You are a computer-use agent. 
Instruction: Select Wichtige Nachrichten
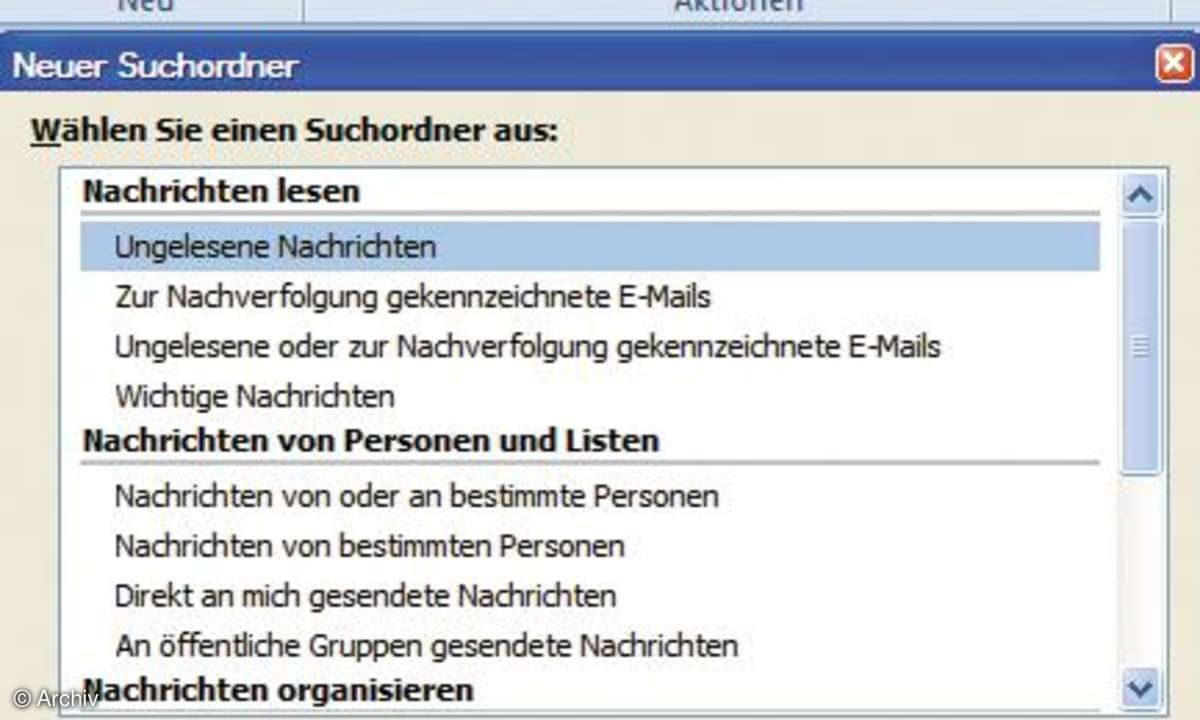[x=254, y=396]
